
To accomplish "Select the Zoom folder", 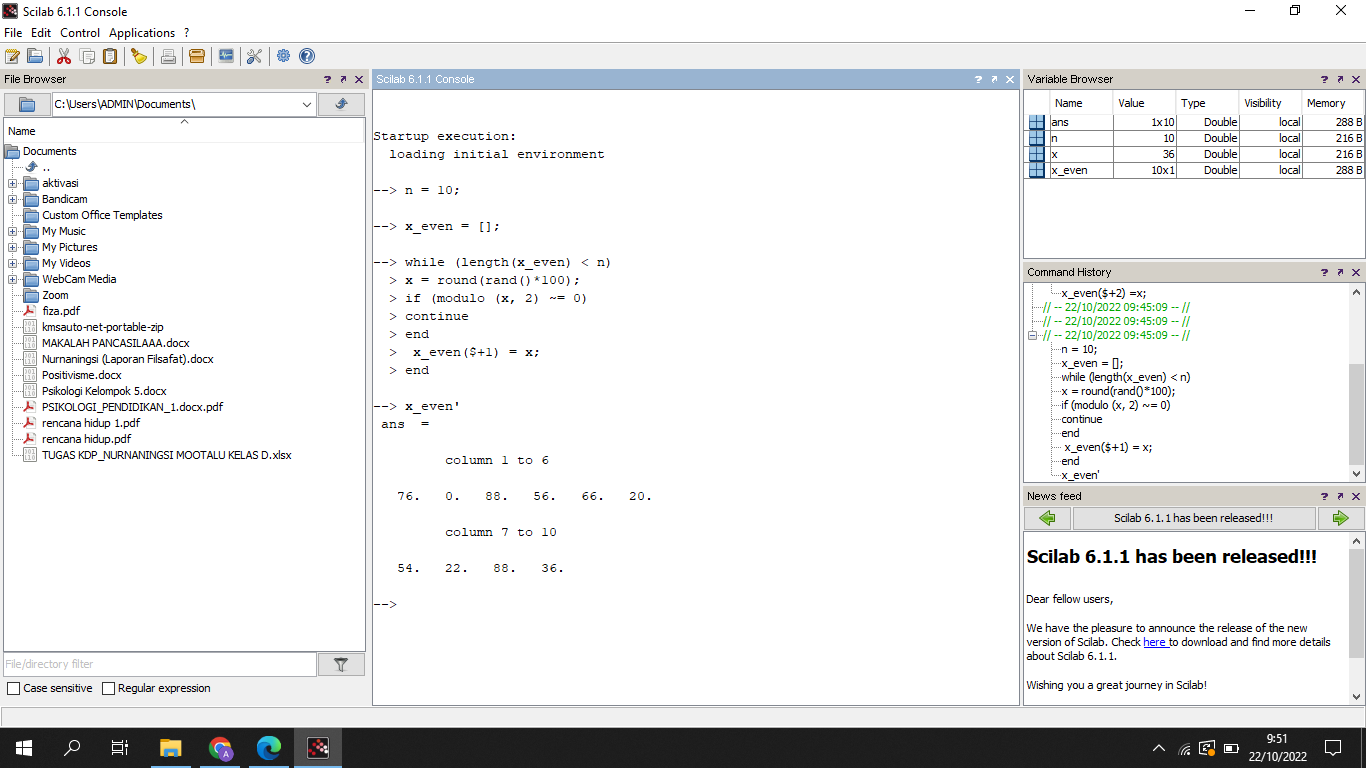I will (55, 295).
